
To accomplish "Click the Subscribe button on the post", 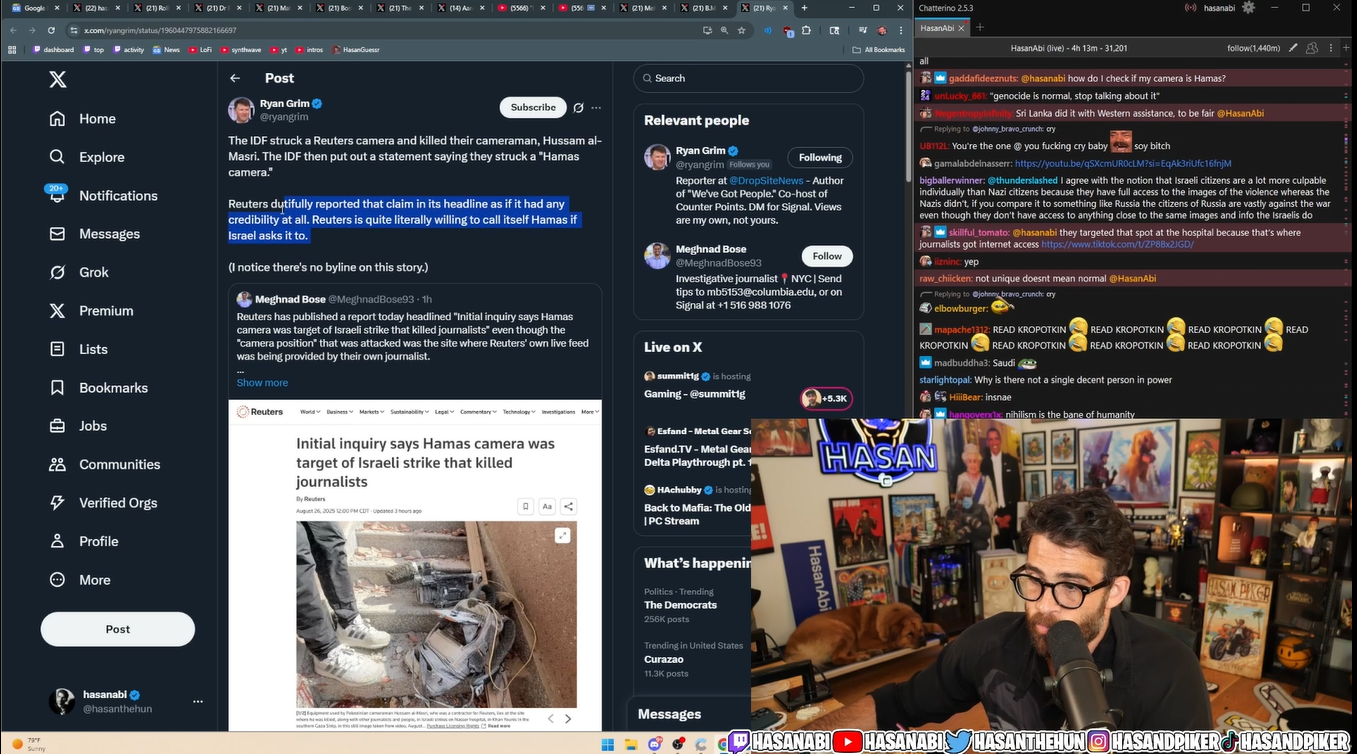I will (533, 108).
